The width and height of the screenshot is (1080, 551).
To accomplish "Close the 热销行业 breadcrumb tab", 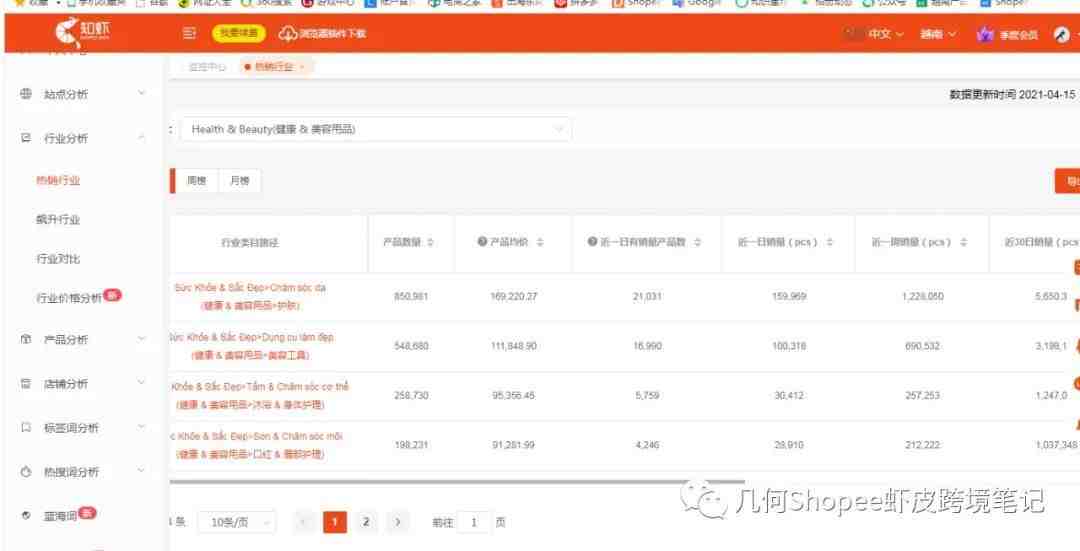I will click(302, 67).
